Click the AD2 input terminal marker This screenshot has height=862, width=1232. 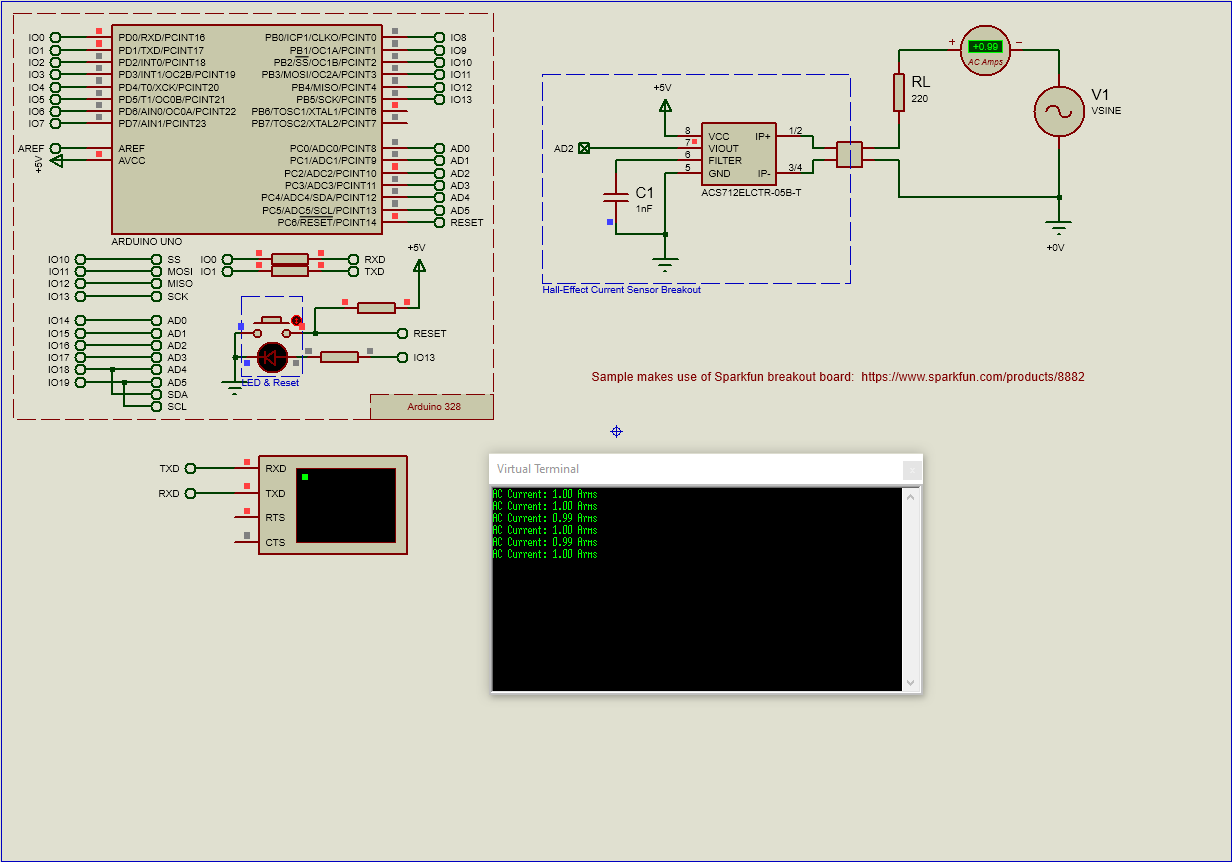(586, 147)
